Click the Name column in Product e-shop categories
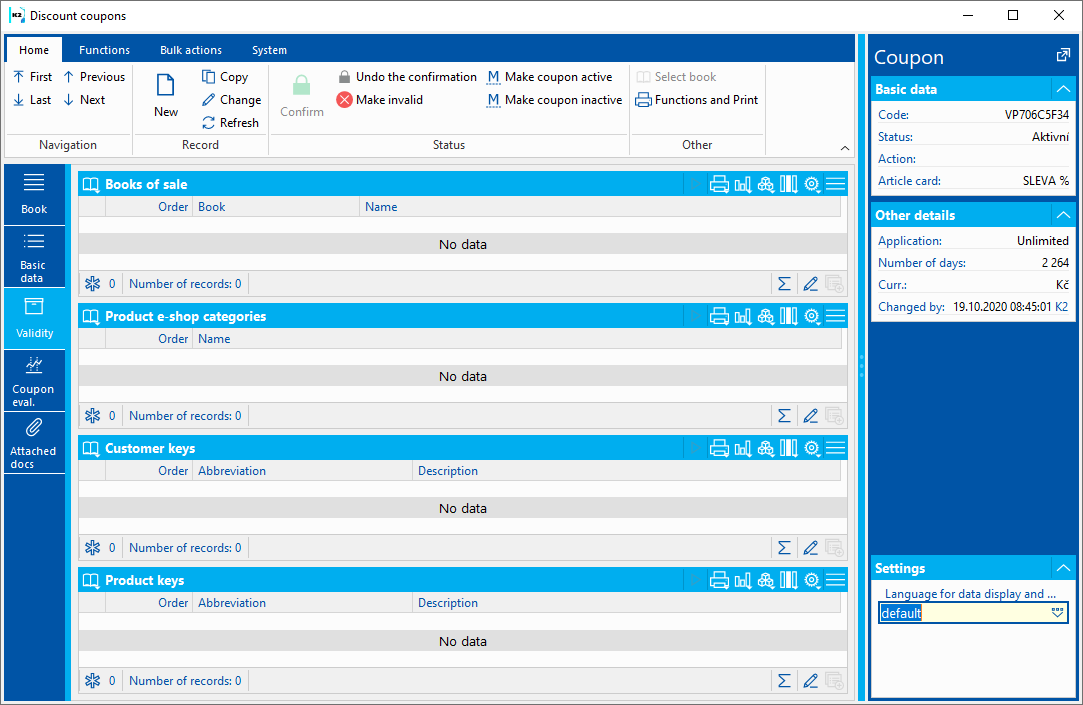1083x705 pixels. 516,339
